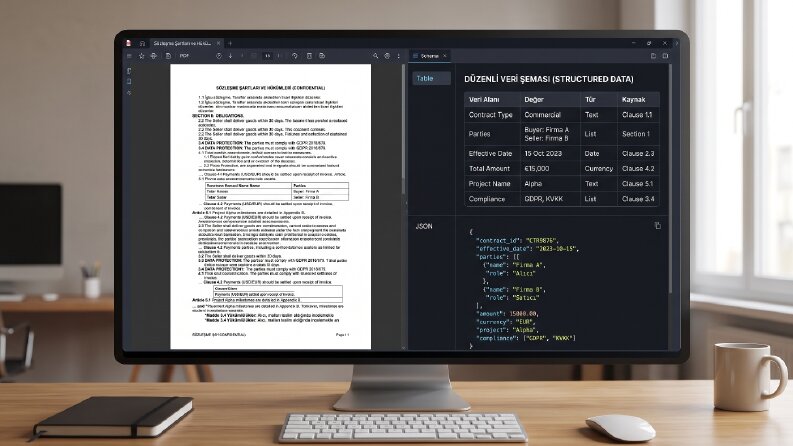Close the Schema tab

point(445,56)
